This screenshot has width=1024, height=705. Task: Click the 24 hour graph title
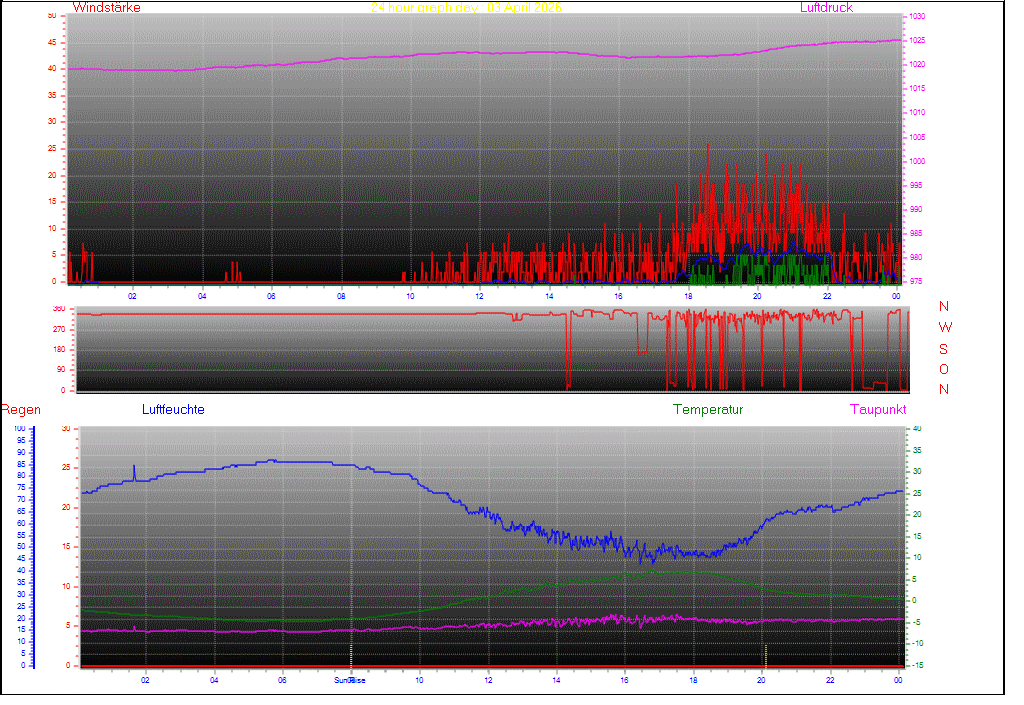tap(466, 8)
